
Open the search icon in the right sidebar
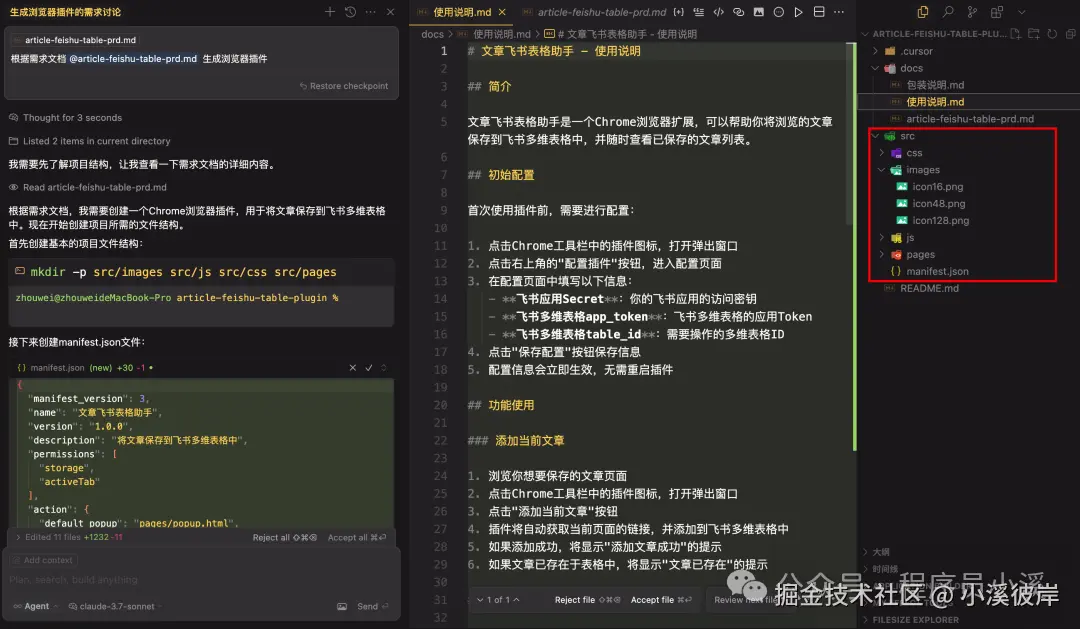click(x=948, y=9)
